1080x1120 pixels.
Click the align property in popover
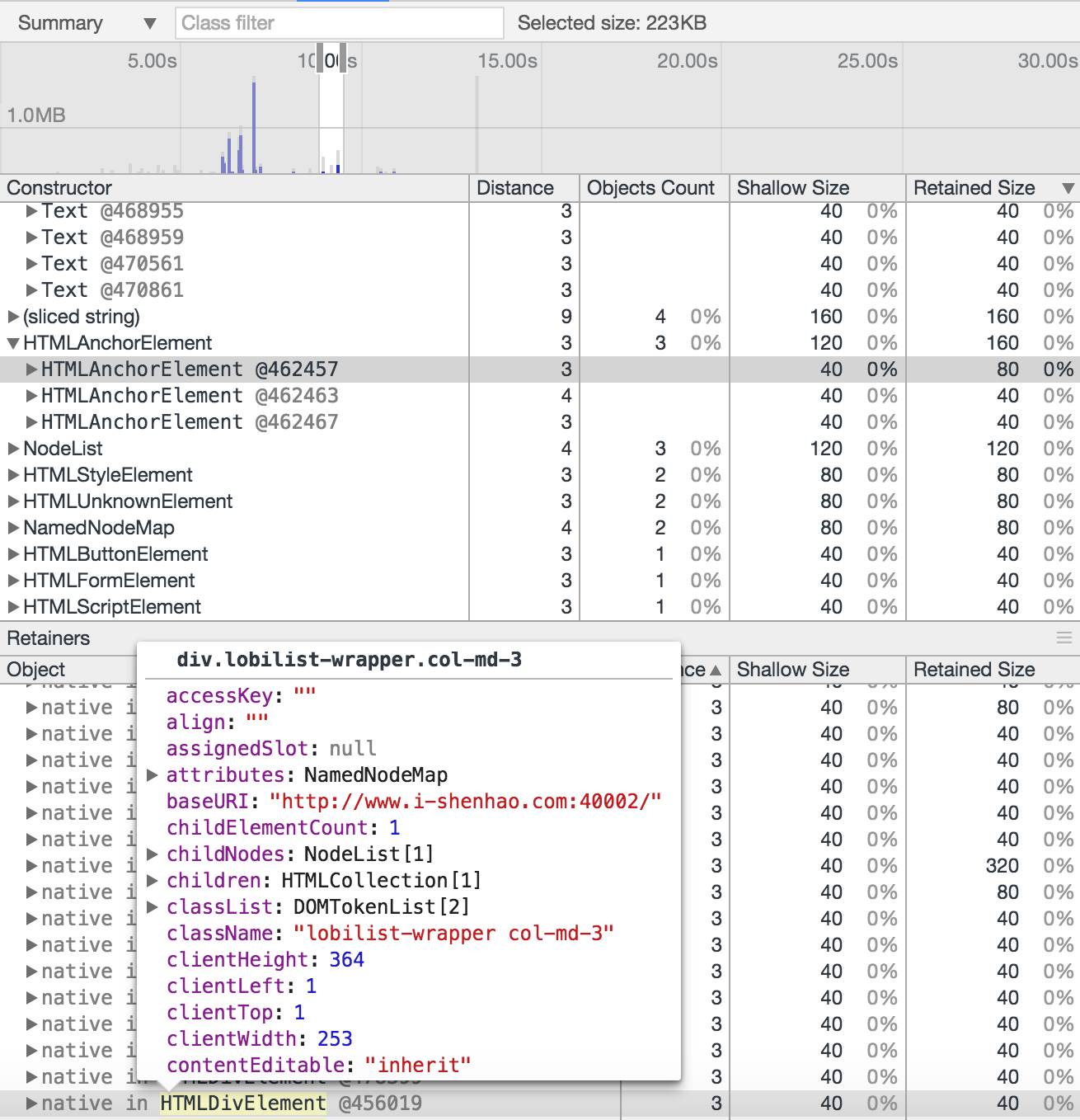218,722
